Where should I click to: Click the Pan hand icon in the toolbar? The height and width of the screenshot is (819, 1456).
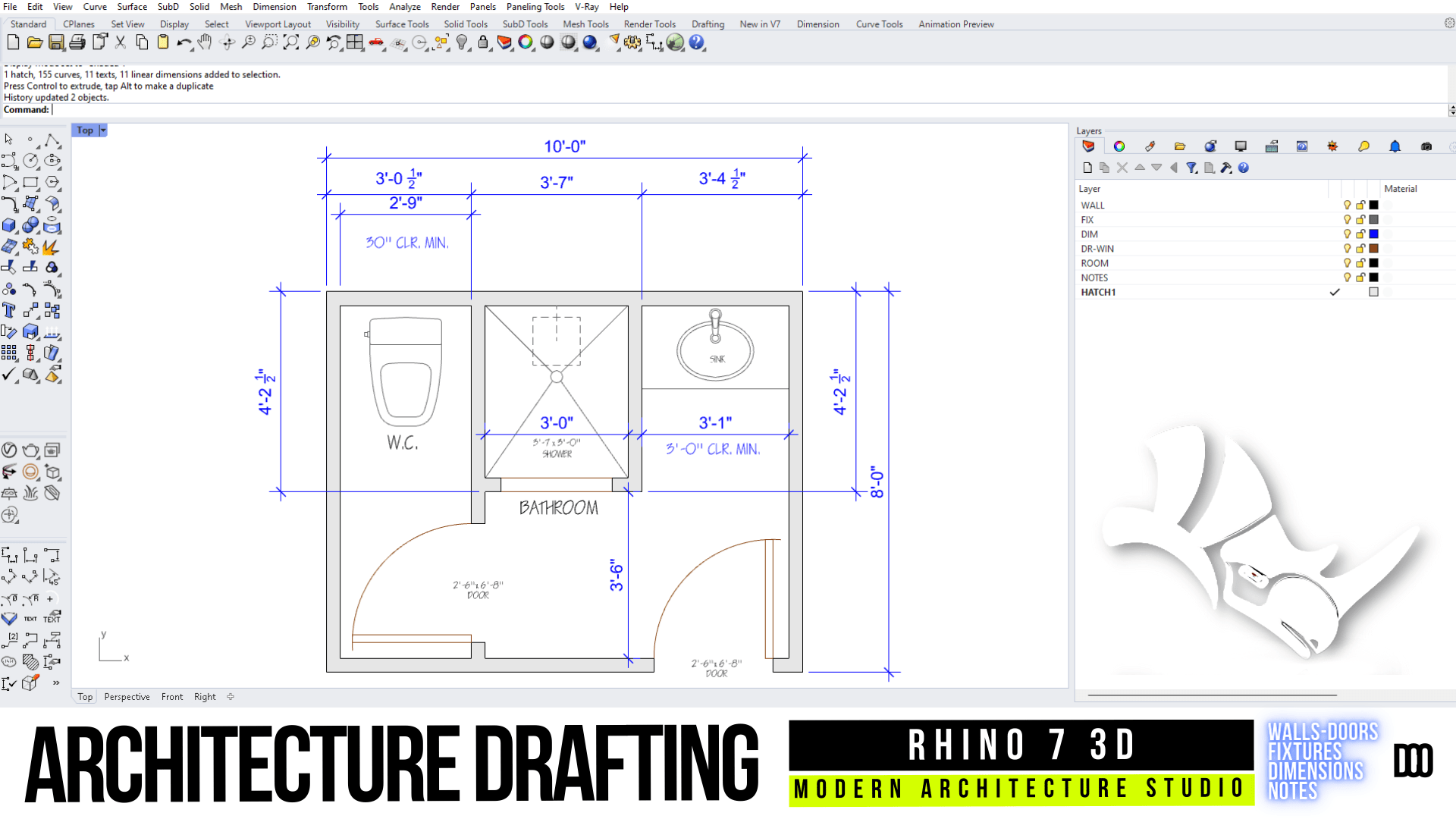[205, 43]
